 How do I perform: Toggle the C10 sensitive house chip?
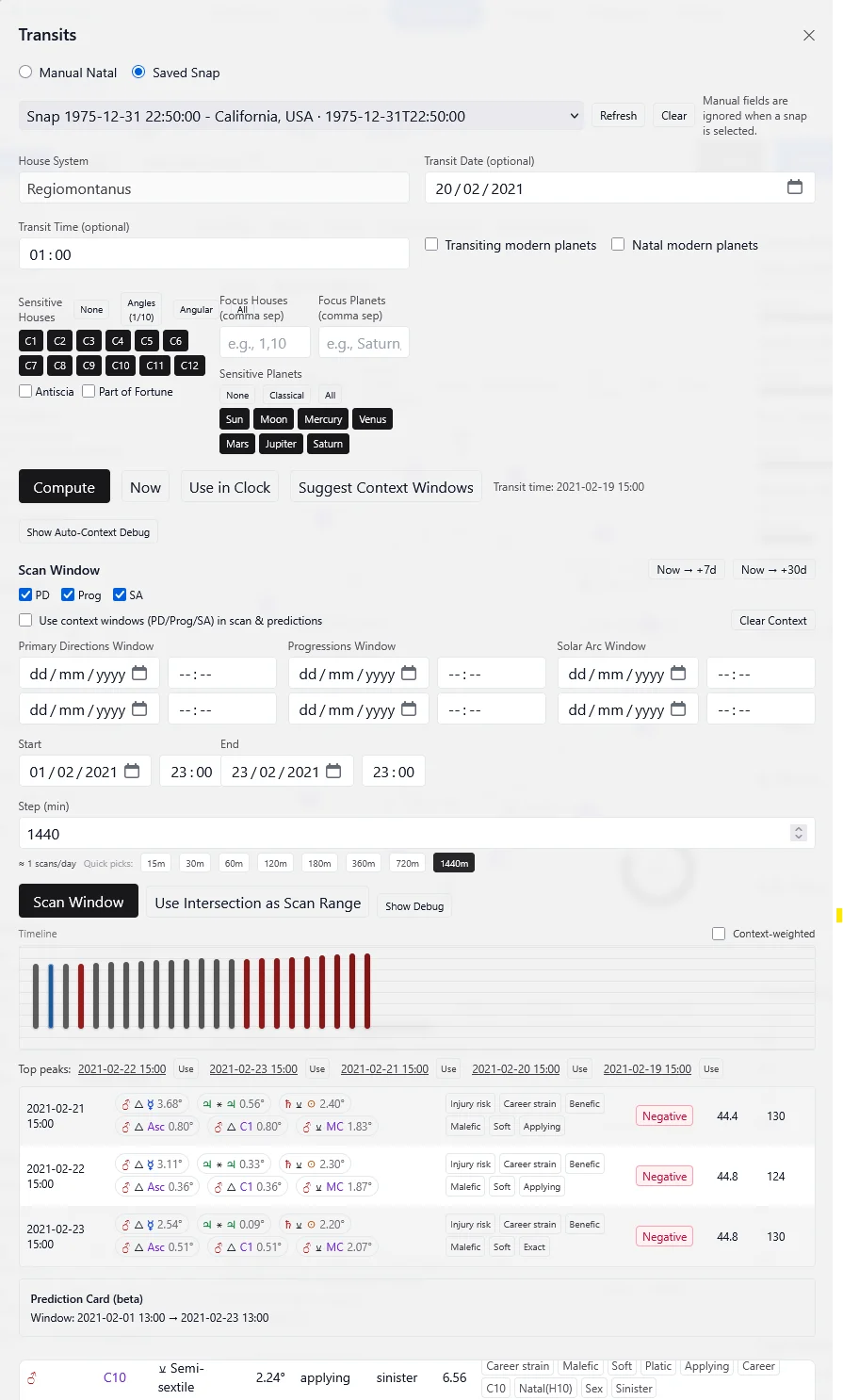click(x=121, y=366)
